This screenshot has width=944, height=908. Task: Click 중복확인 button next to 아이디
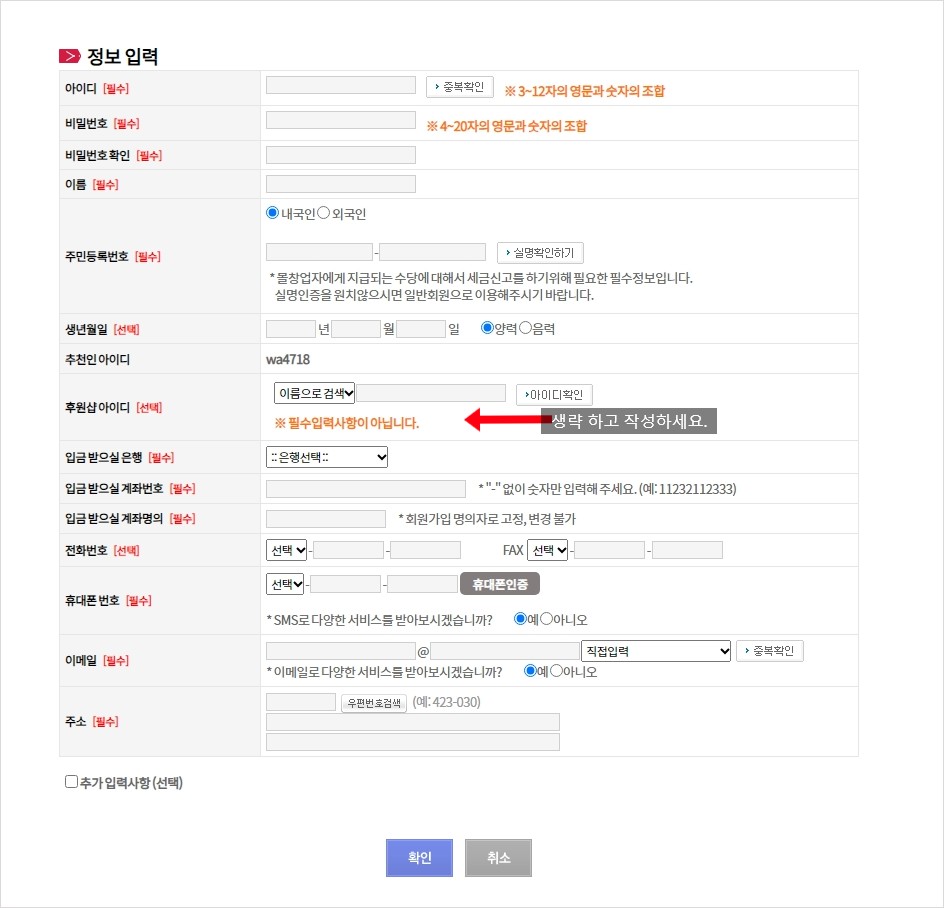460,87
